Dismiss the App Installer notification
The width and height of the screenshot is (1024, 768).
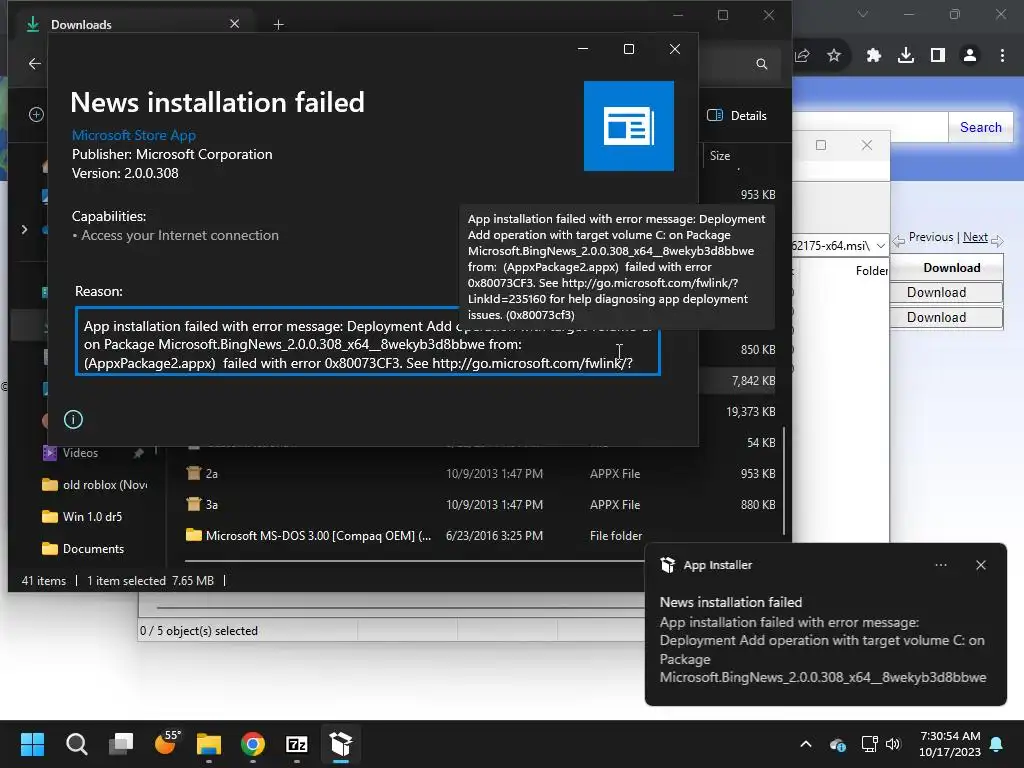(981, 565)
